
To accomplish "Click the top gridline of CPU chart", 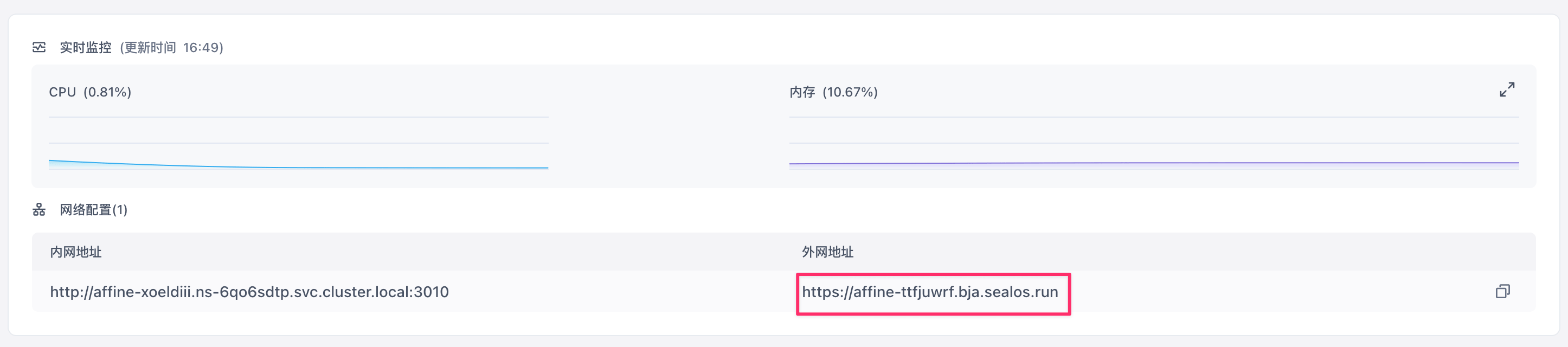I will (x=298, y=117).
